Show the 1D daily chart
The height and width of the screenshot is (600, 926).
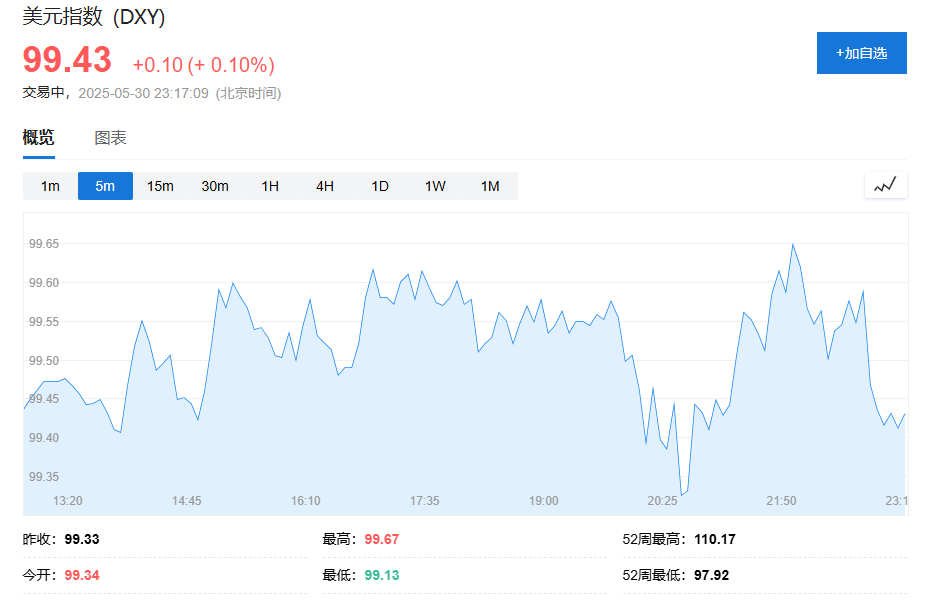click(x=380, y=186)
